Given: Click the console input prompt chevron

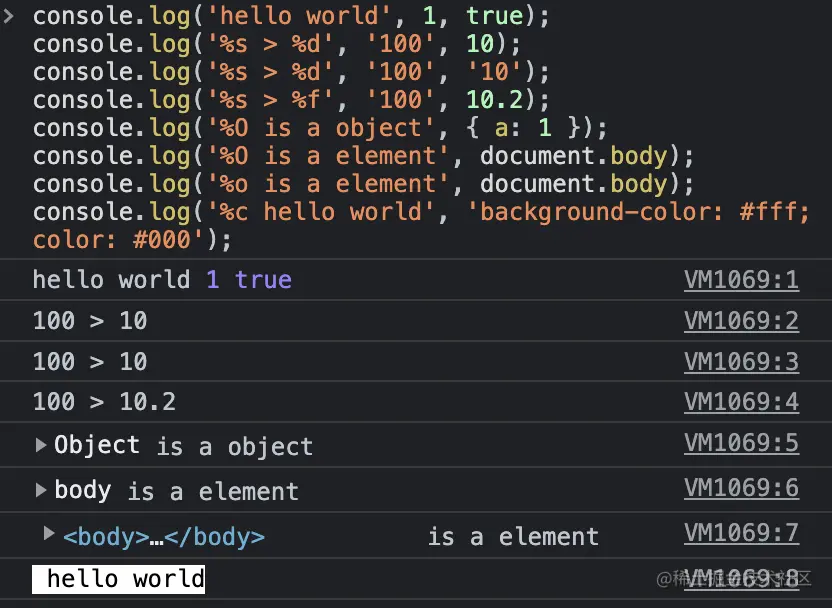Looking at the screenshot, I should (x=8, y=16).
